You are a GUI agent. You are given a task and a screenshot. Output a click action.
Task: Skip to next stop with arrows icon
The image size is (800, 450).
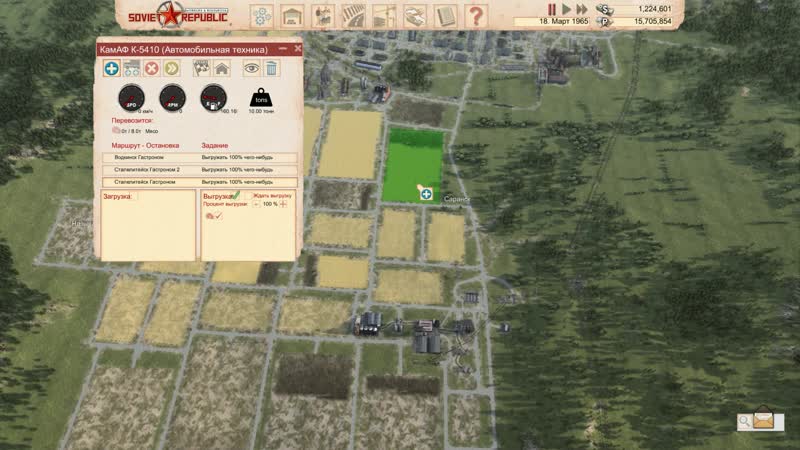click(x=172, y=68)
